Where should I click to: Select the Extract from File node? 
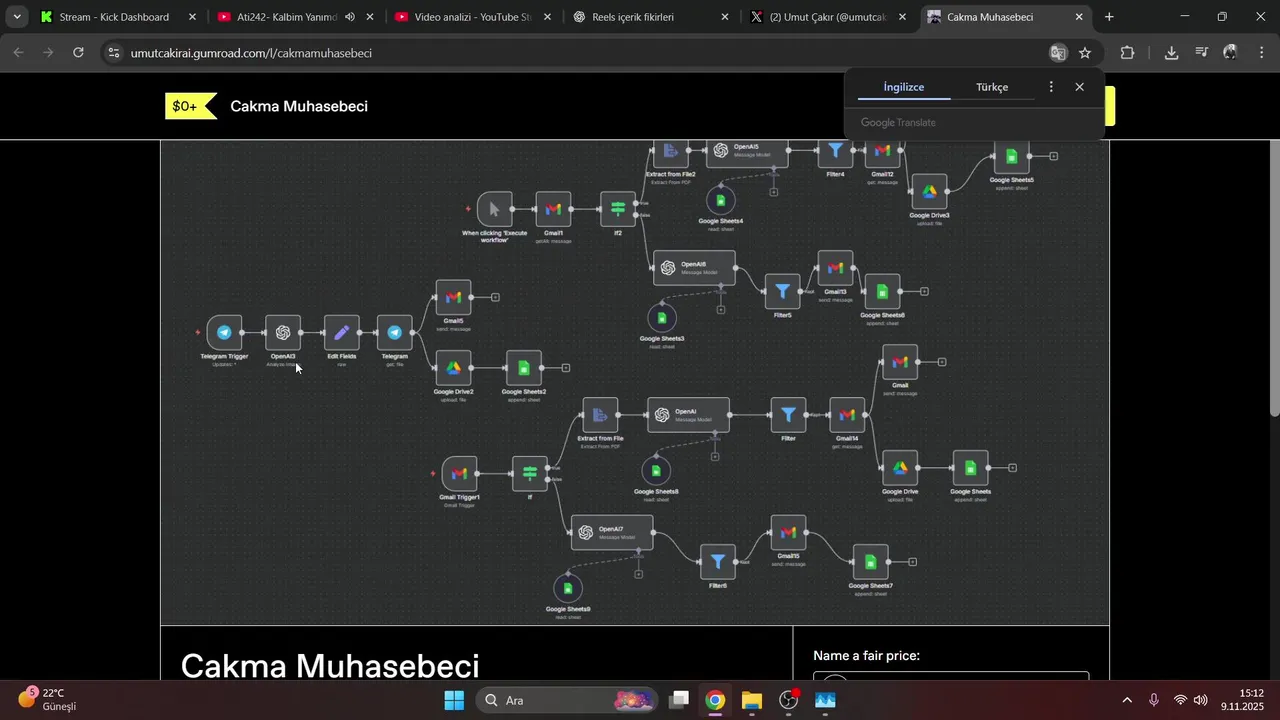(x=600, y=415)
